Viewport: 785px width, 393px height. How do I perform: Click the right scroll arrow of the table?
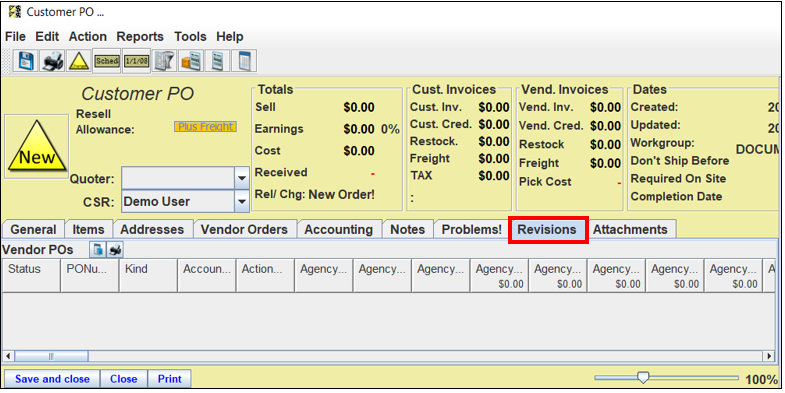(769, 356)
